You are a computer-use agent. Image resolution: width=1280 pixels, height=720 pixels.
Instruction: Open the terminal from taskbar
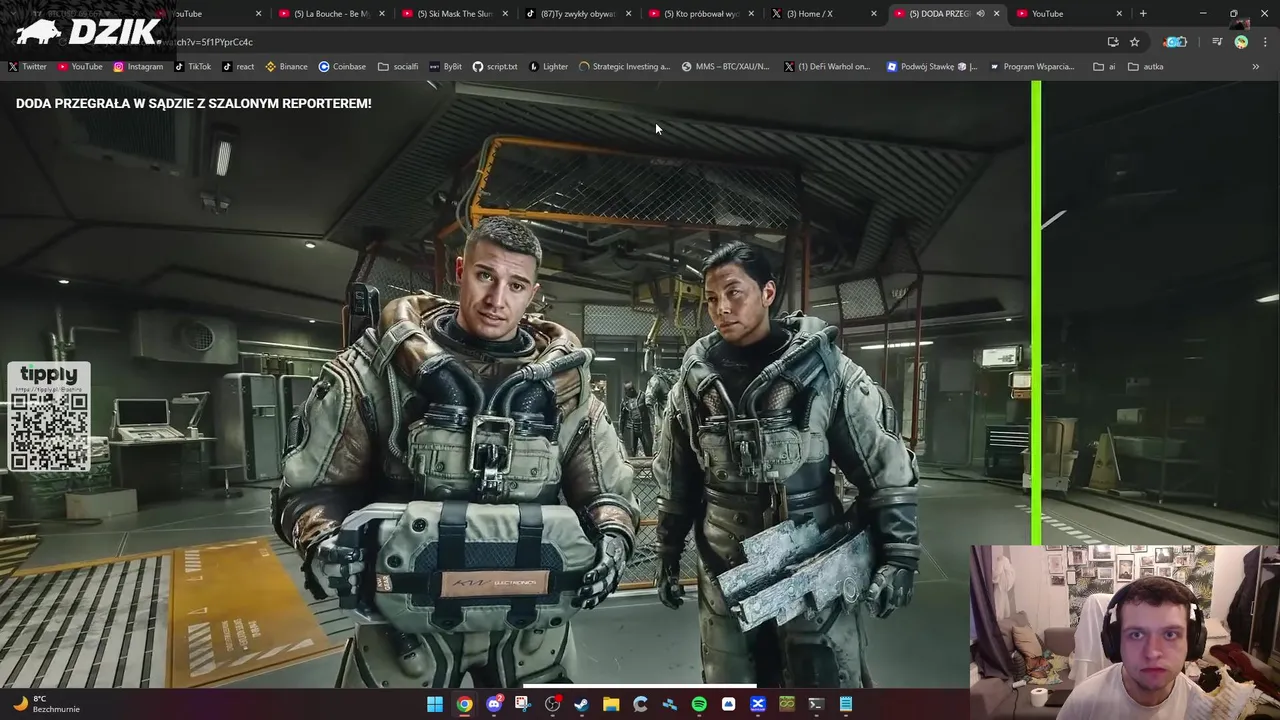click(x=816, y=704)
